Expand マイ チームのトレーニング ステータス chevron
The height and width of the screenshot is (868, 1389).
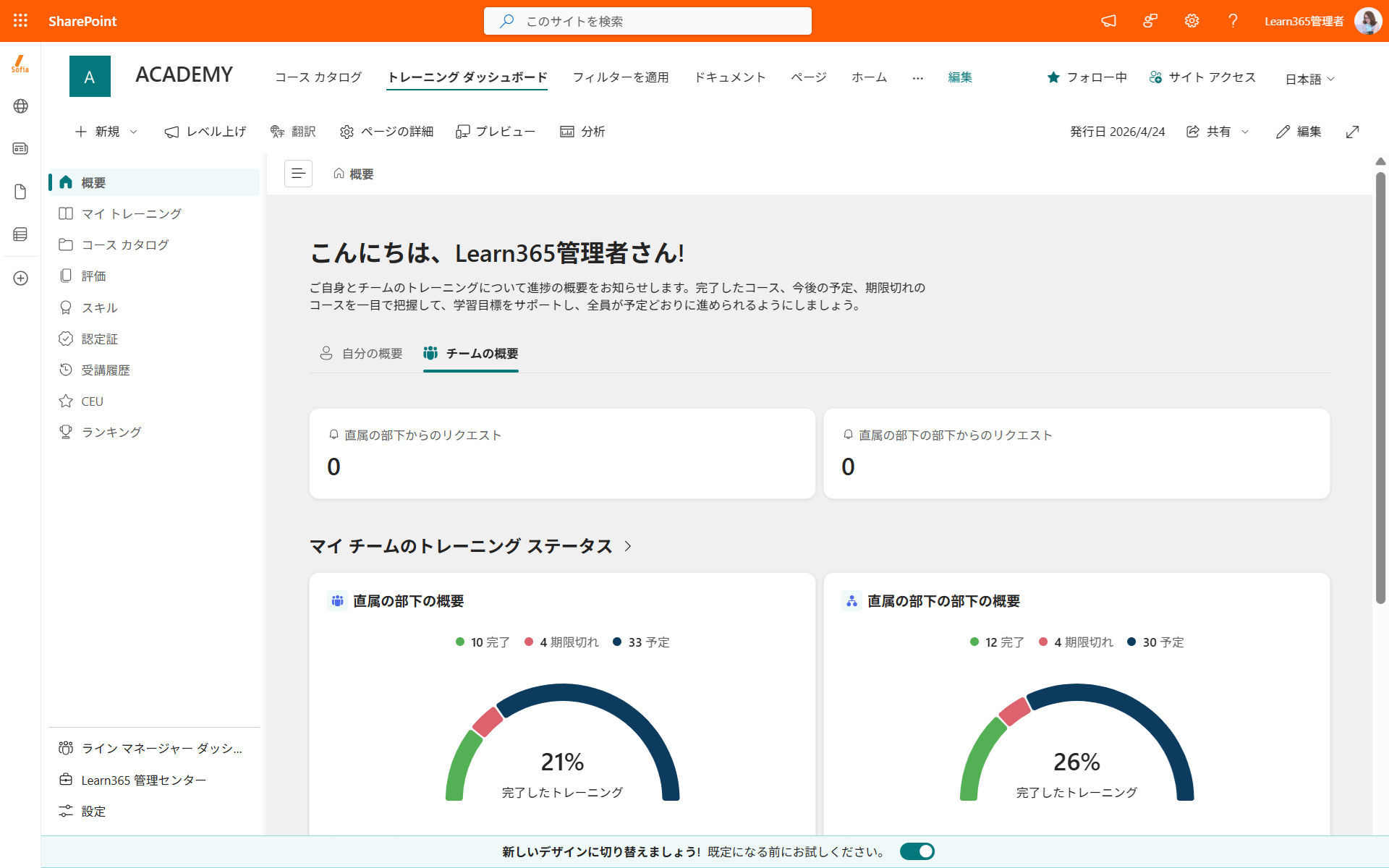[x=628, y=546]
